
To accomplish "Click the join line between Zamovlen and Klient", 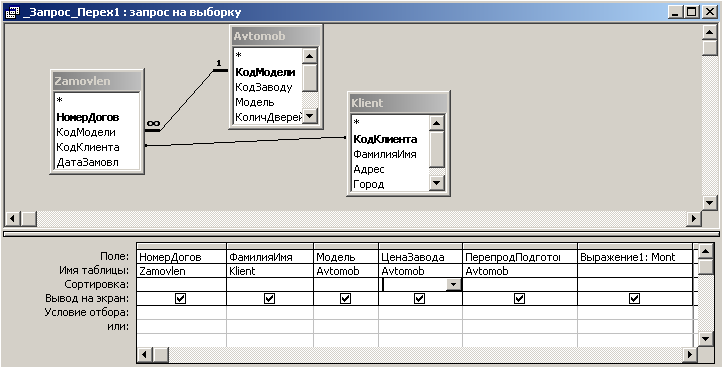I will point(245,141).
